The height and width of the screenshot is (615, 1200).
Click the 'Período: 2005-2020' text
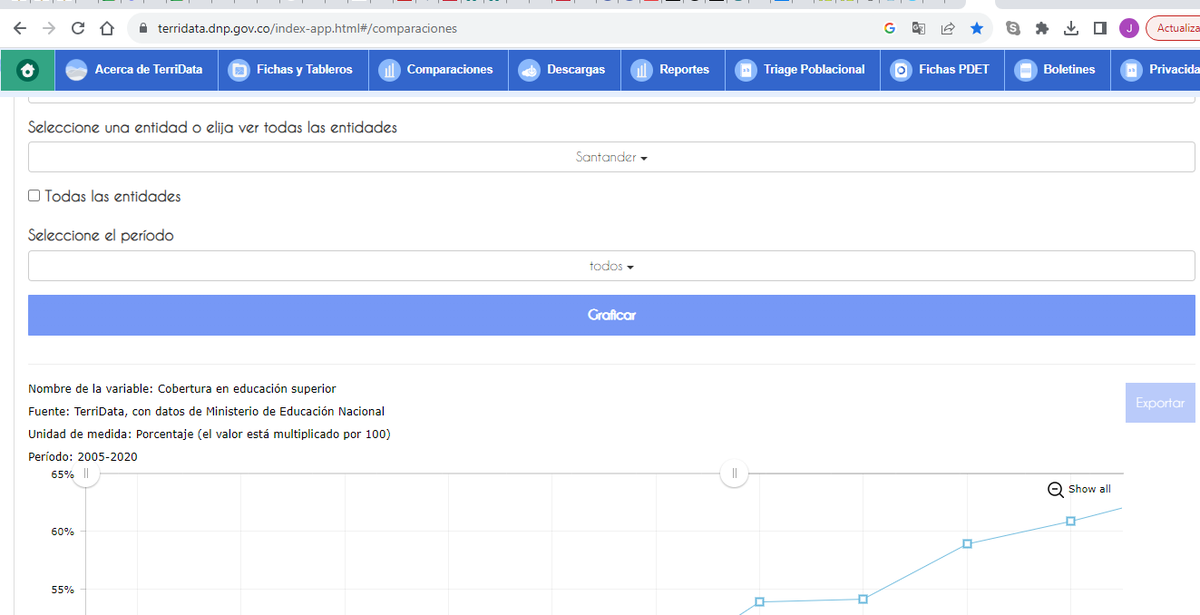click(x=83, y=457)
